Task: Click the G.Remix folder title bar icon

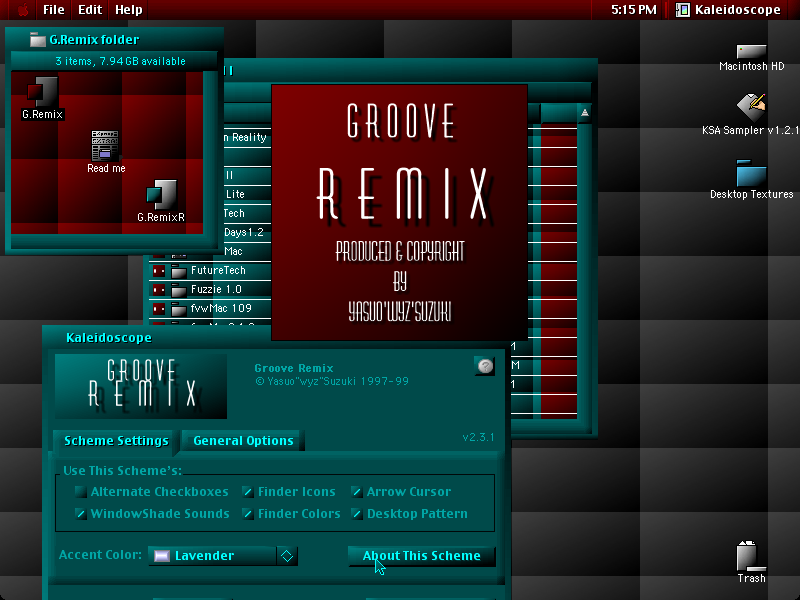Action: point(38,39)
